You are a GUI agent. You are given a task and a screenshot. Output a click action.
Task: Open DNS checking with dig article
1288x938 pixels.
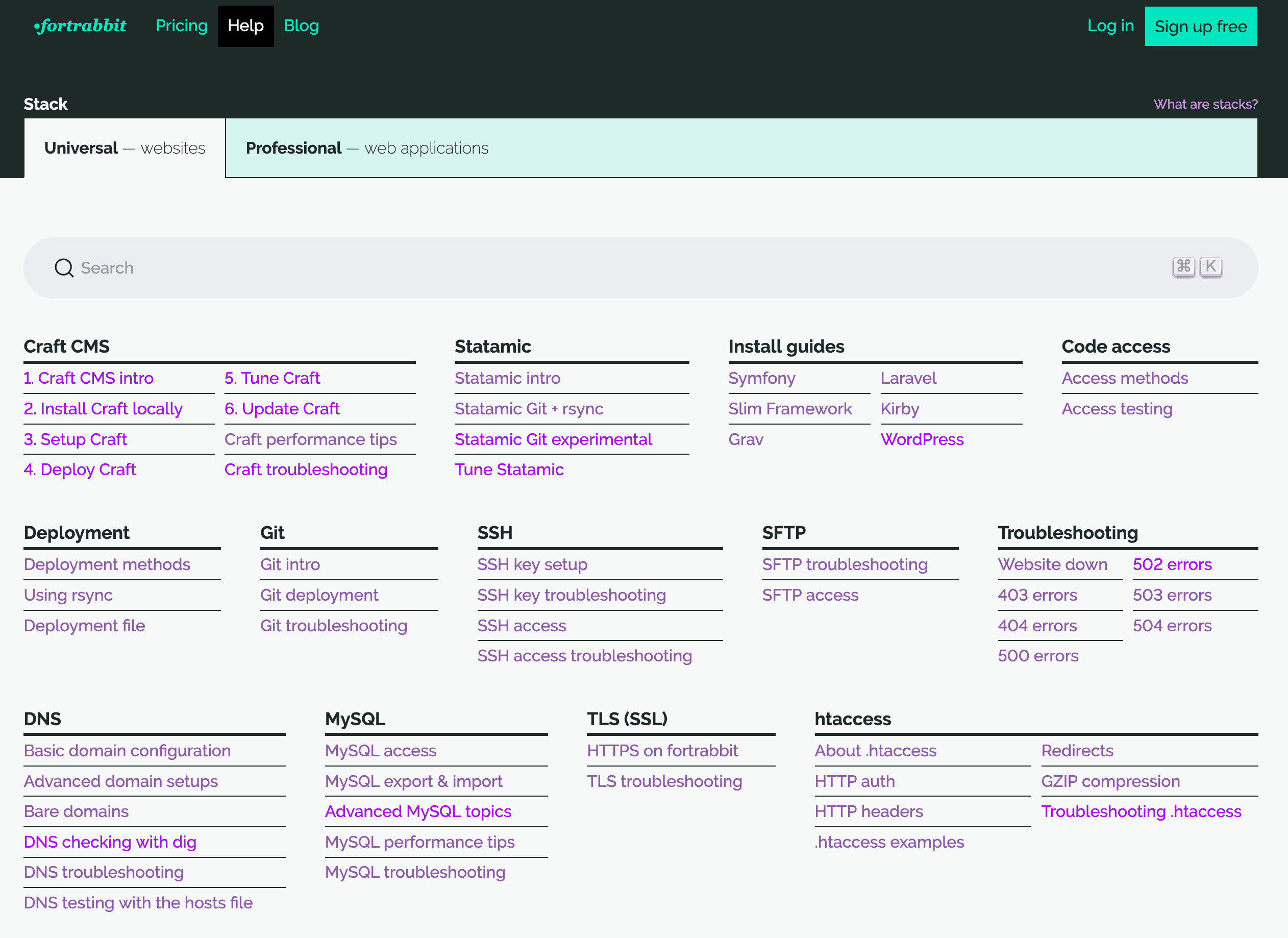point(110,842)
